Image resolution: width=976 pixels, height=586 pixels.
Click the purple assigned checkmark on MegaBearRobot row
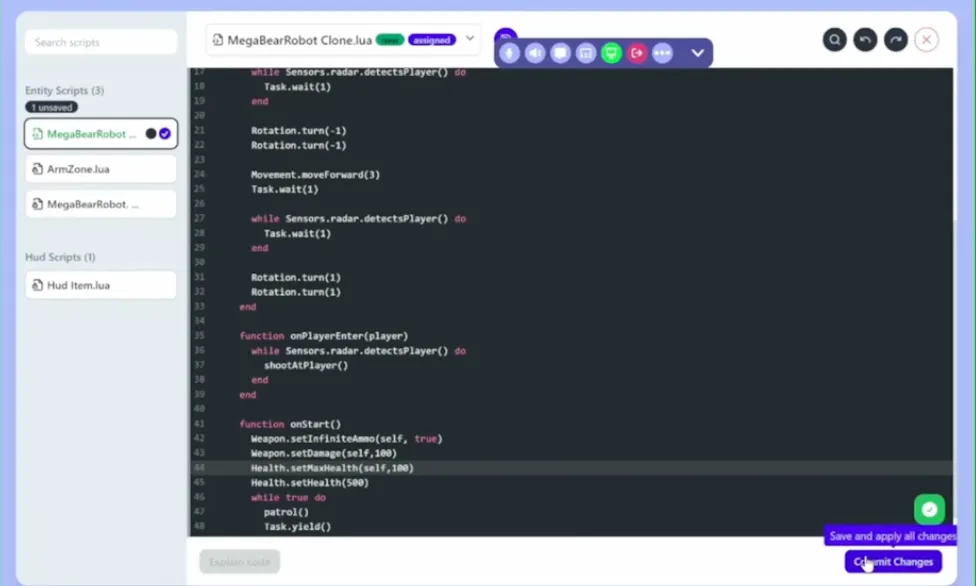coord(165,134)
